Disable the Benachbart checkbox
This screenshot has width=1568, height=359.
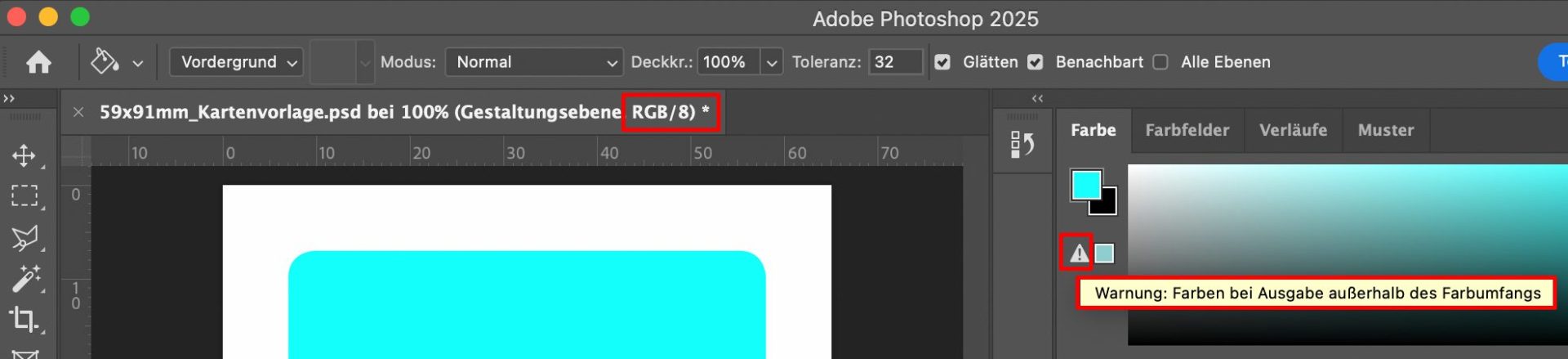pos(1036,62)
